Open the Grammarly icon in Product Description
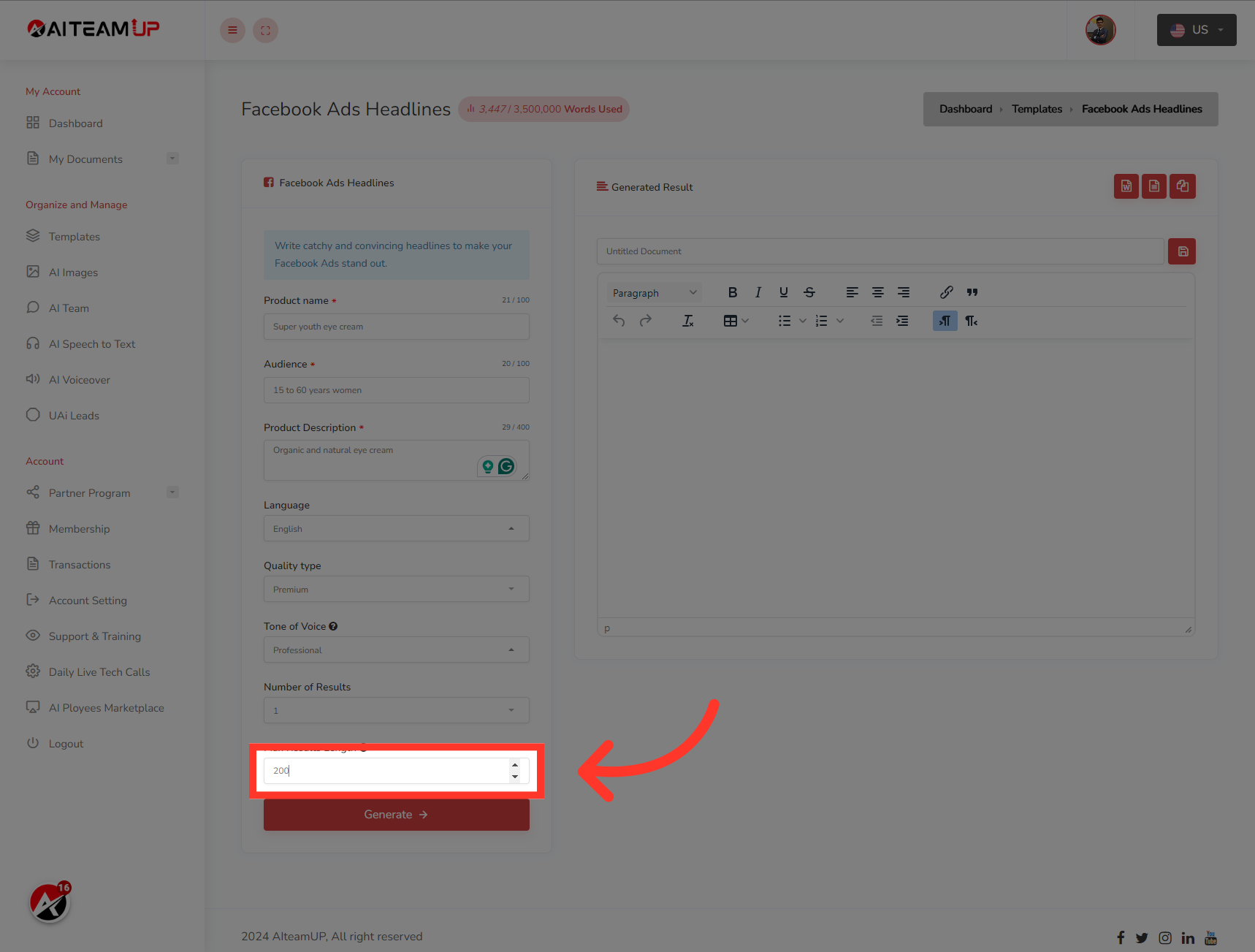 pos(508,466)
